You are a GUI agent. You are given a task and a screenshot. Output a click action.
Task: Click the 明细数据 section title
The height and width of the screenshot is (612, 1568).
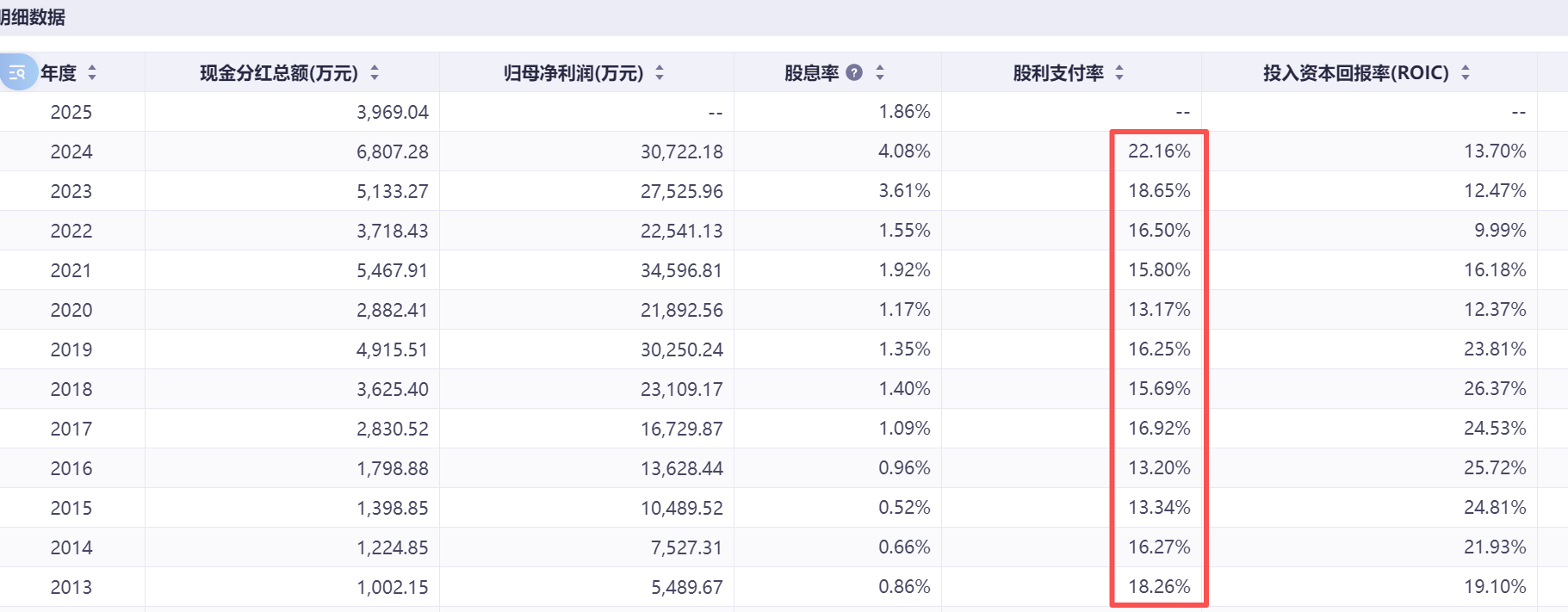tap(33, 17)
